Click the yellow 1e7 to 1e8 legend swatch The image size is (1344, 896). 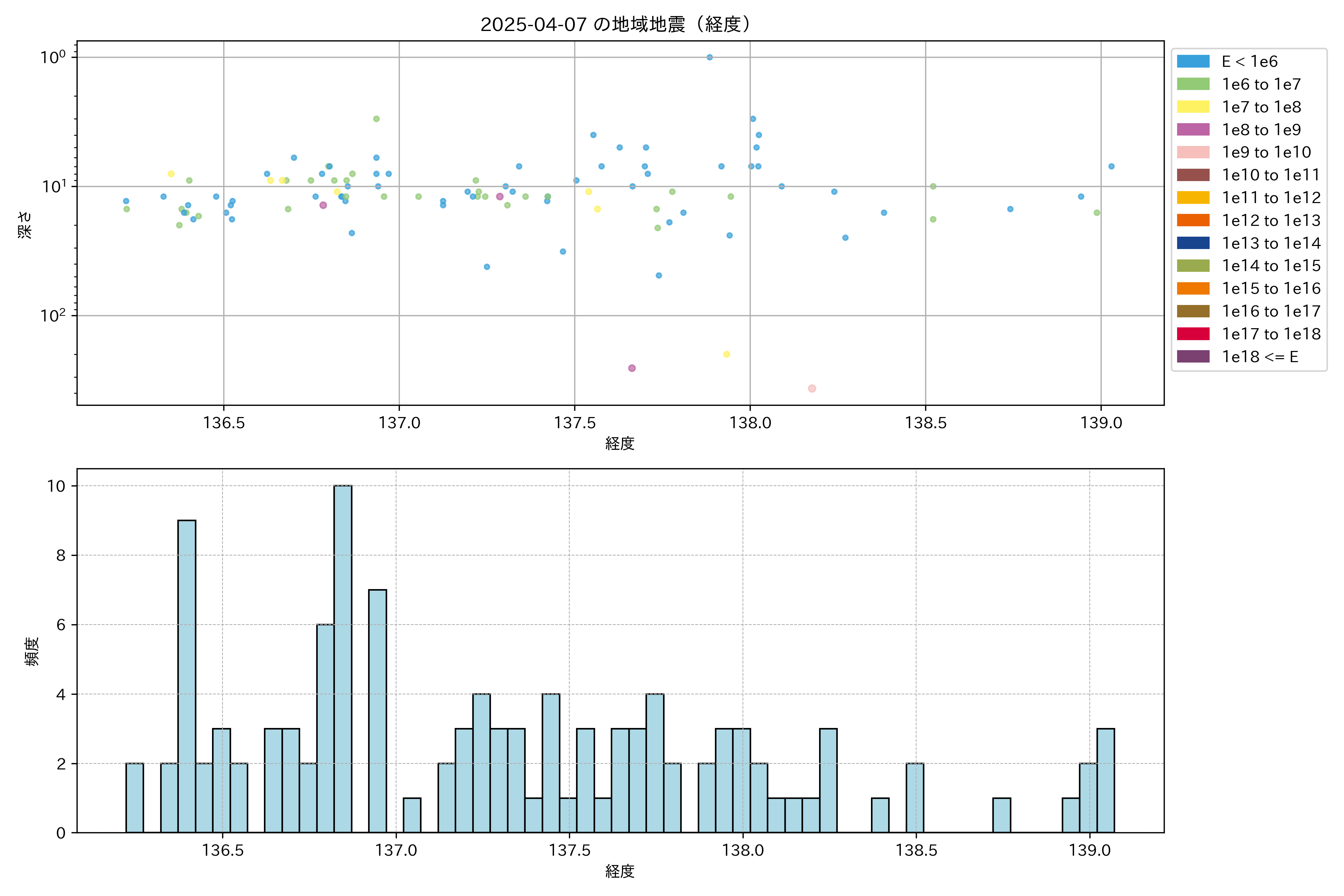(1193, 107)
